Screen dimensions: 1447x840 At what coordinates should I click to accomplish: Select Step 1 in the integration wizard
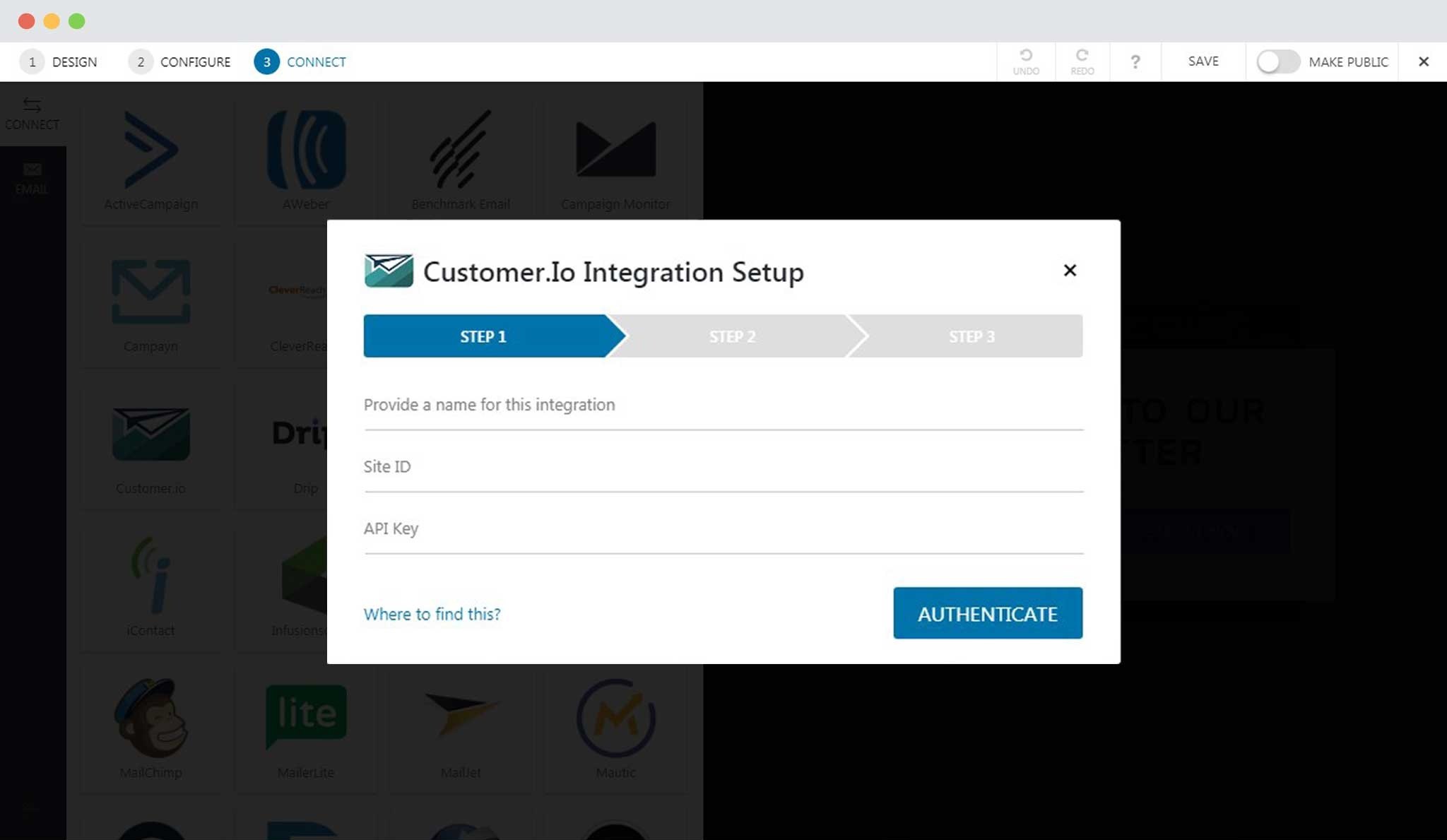484,336
